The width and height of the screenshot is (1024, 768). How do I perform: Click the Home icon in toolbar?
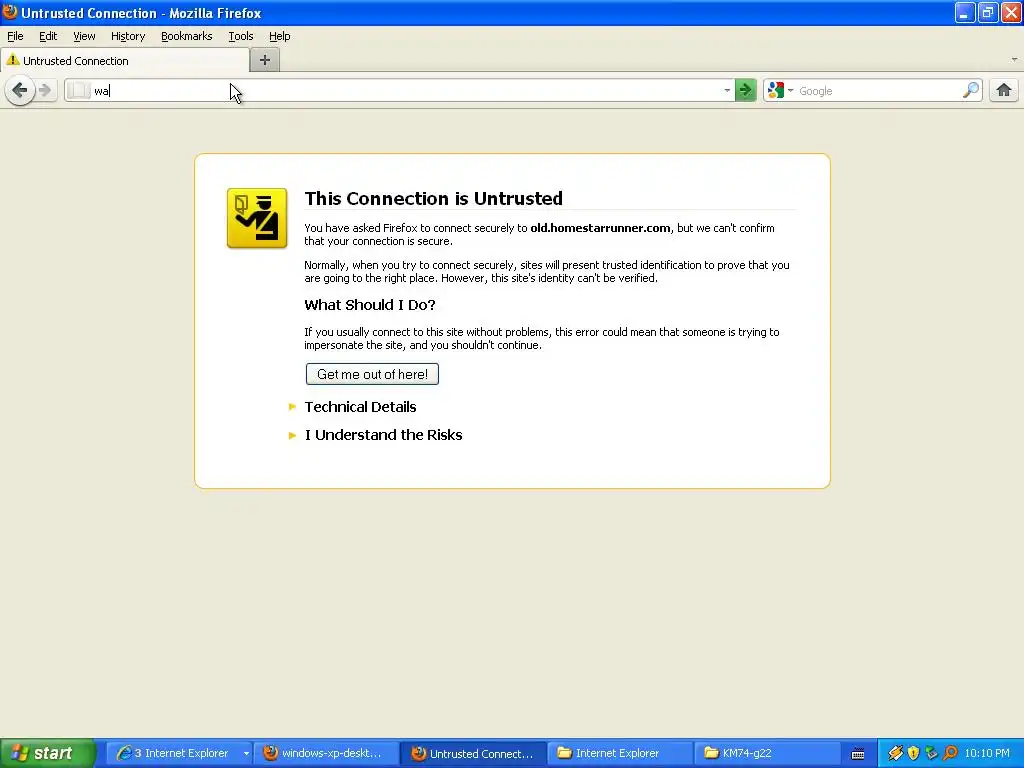click(x=1004, y=90)
